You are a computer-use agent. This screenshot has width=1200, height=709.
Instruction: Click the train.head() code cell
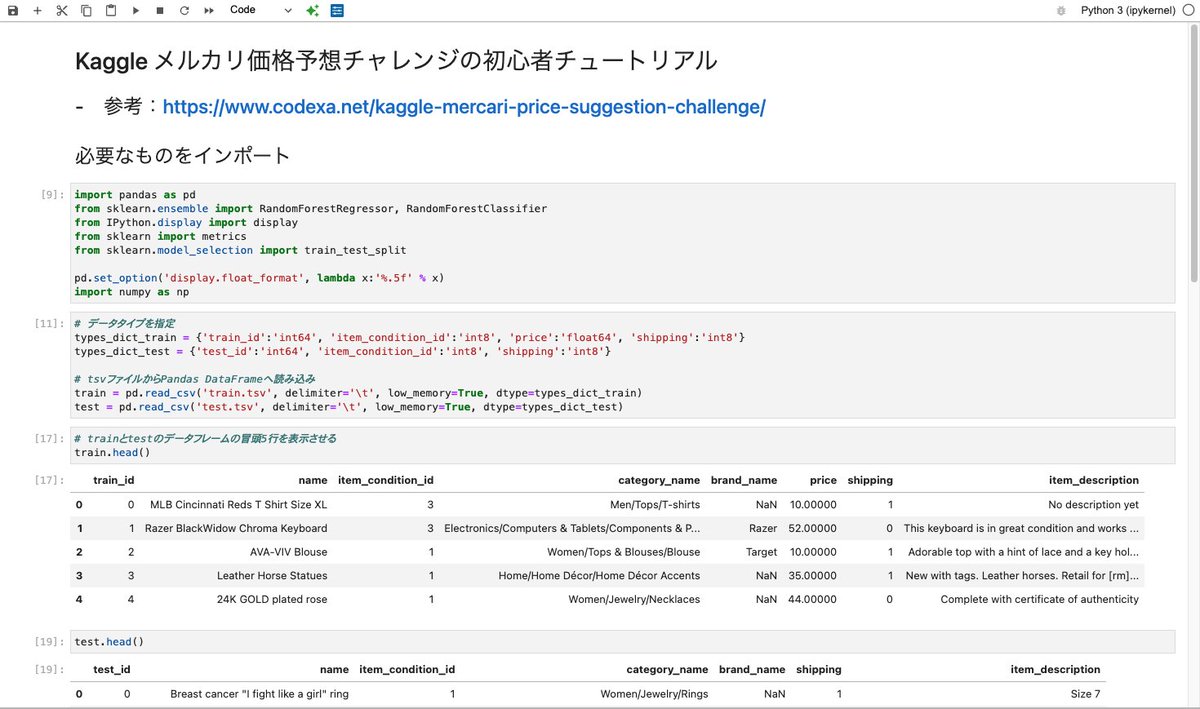tap(624, 445)
